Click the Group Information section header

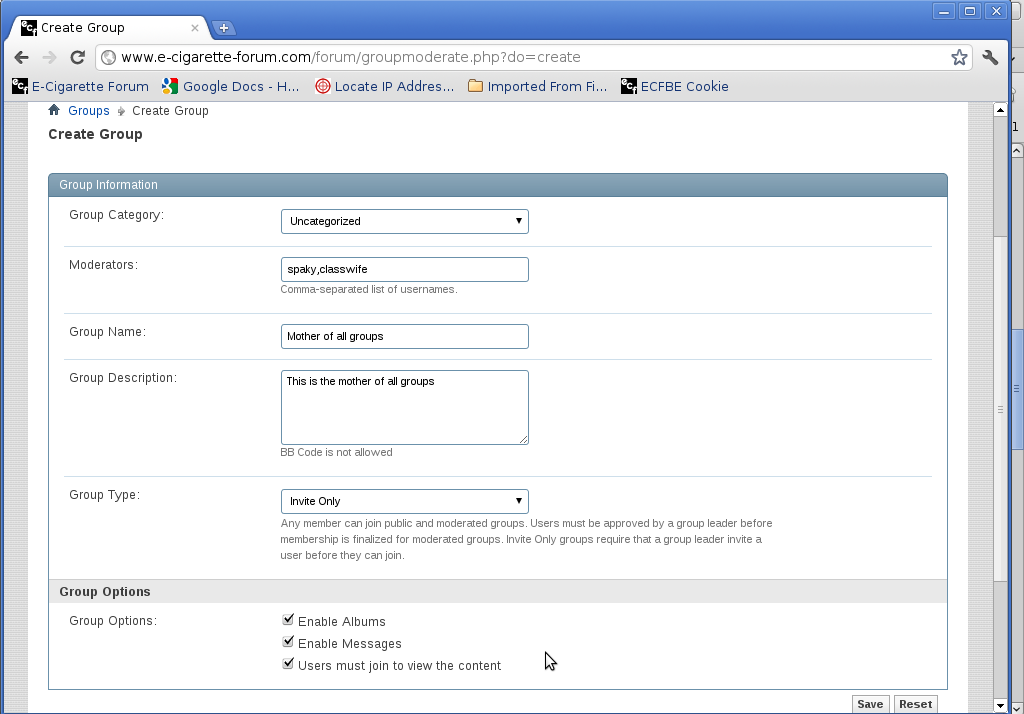point(498,185)
